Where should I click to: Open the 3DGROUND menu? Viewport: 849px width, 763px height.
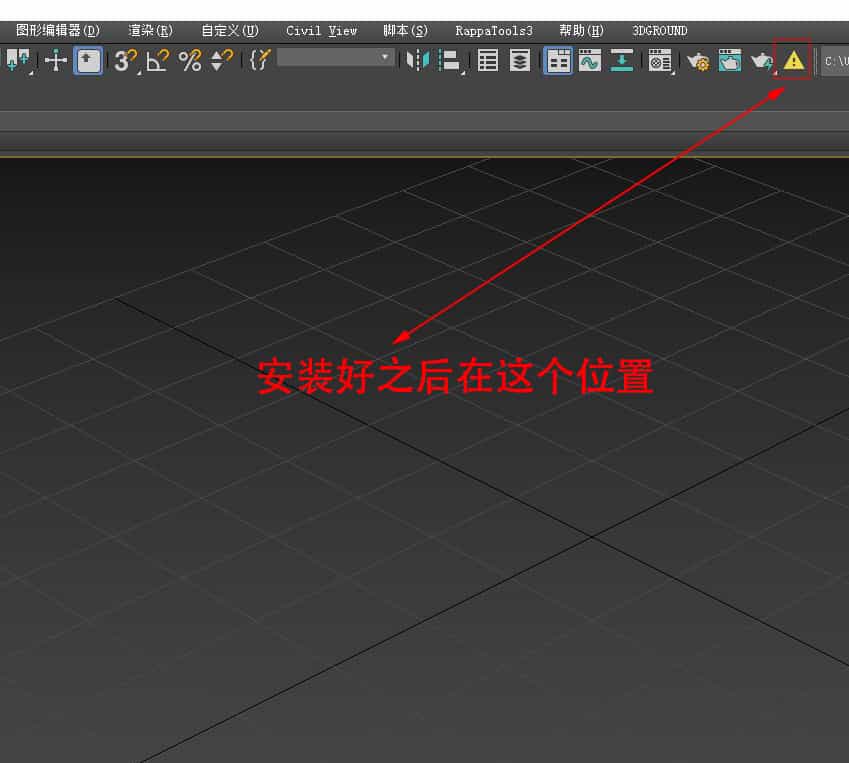point(660,31)
